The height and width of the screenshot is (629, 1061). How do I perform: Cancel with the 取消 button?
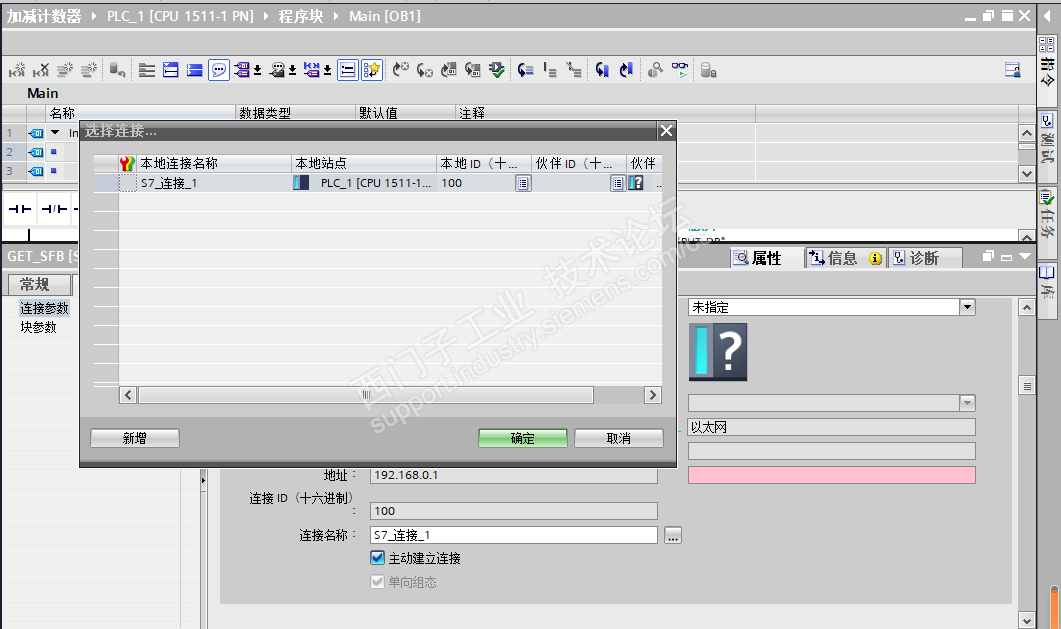pyautogui.click(x=618, y=438)
